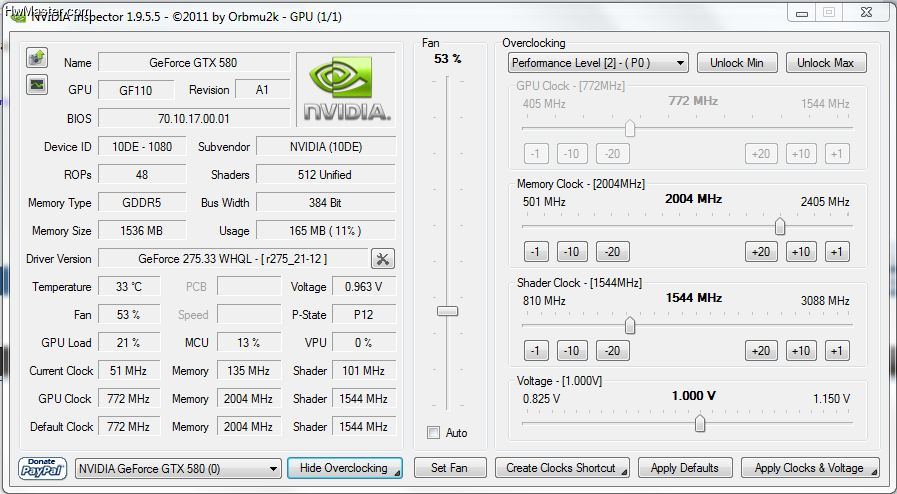Click the GPU Clock slider handle
Image resolution: width=897 pixels, height=494 pixels.
click(630, 128)
